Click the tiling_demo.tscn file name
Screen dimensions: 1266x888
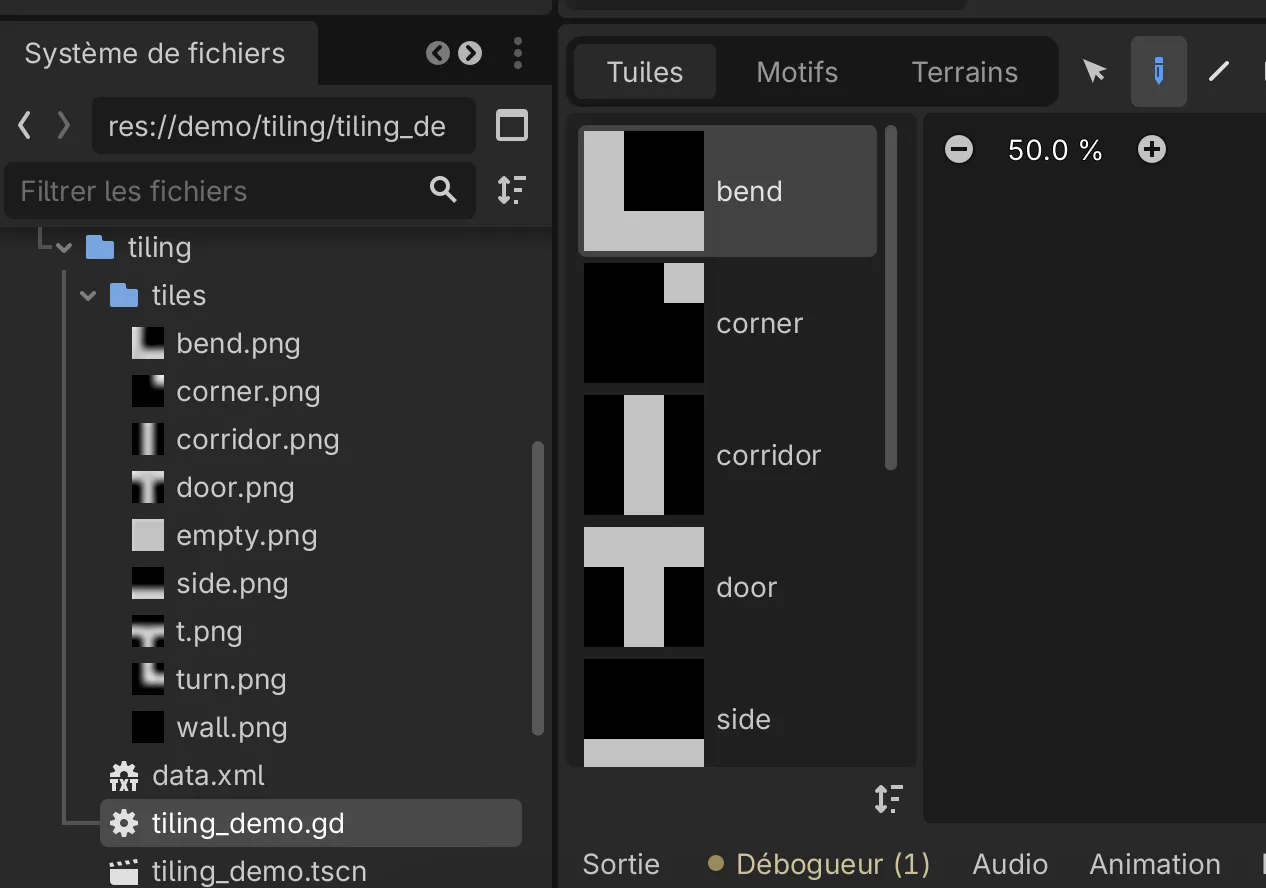pyautogui.click(x=259, y=871)
